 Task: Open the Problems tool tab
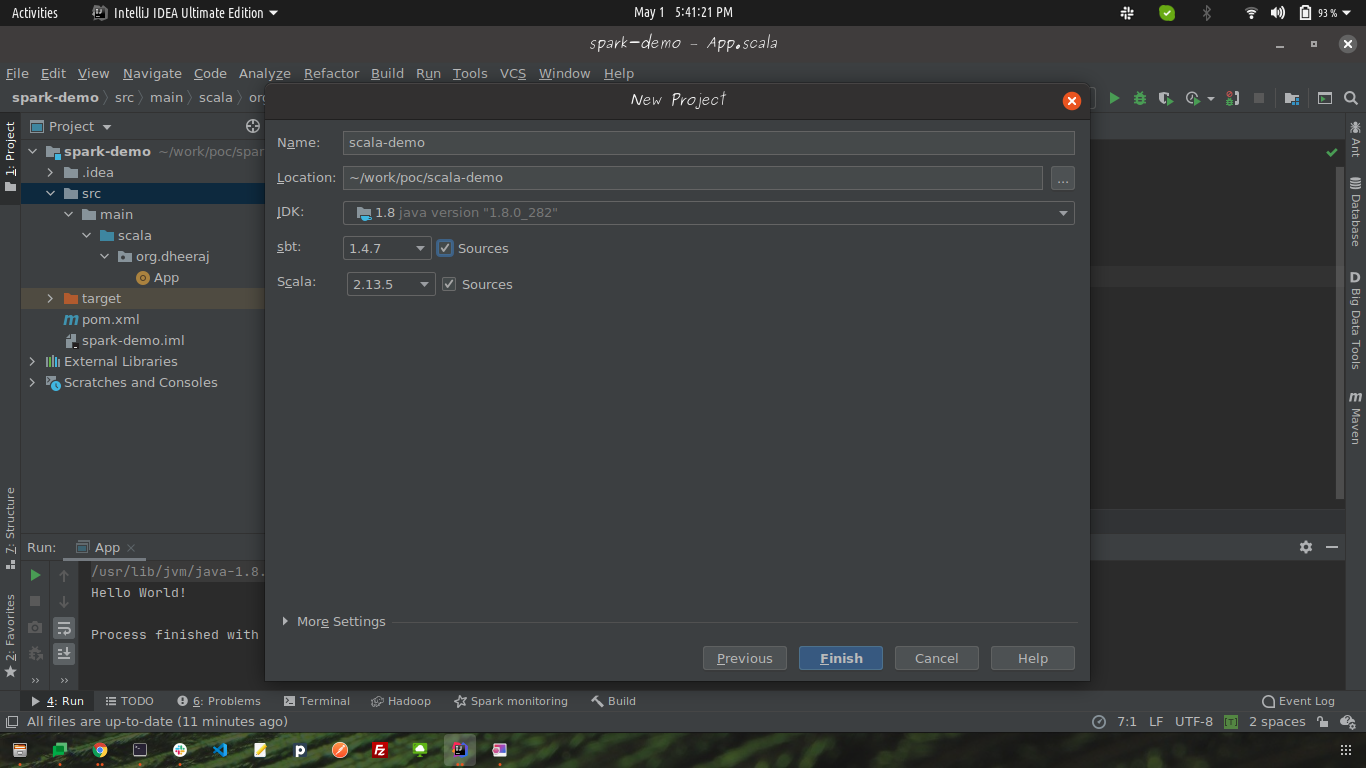pos(219,701)
